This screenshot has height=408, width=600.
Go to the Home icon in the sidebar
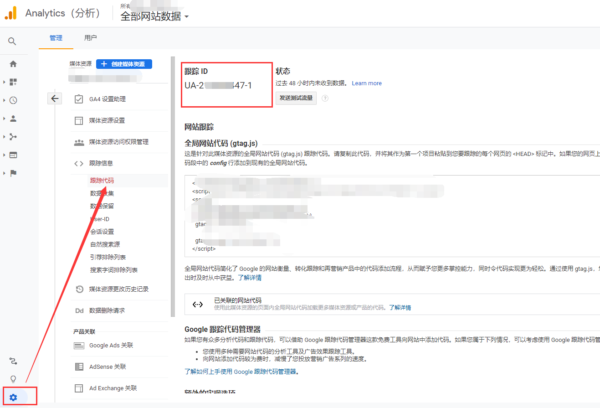click(13, 64)
